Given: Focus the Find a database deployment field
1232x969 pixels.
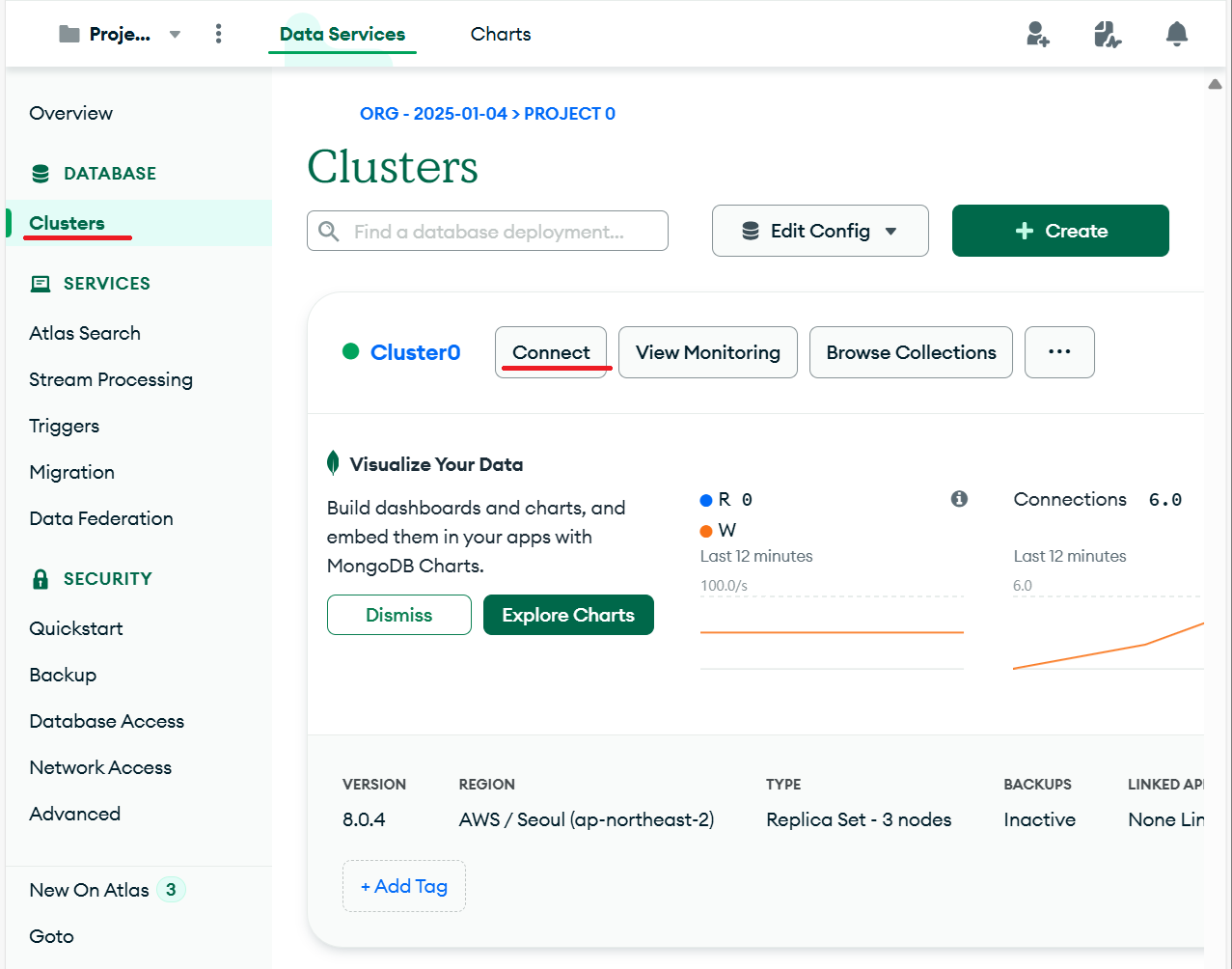Looking at the screenshot, I should tap(487, 231).
